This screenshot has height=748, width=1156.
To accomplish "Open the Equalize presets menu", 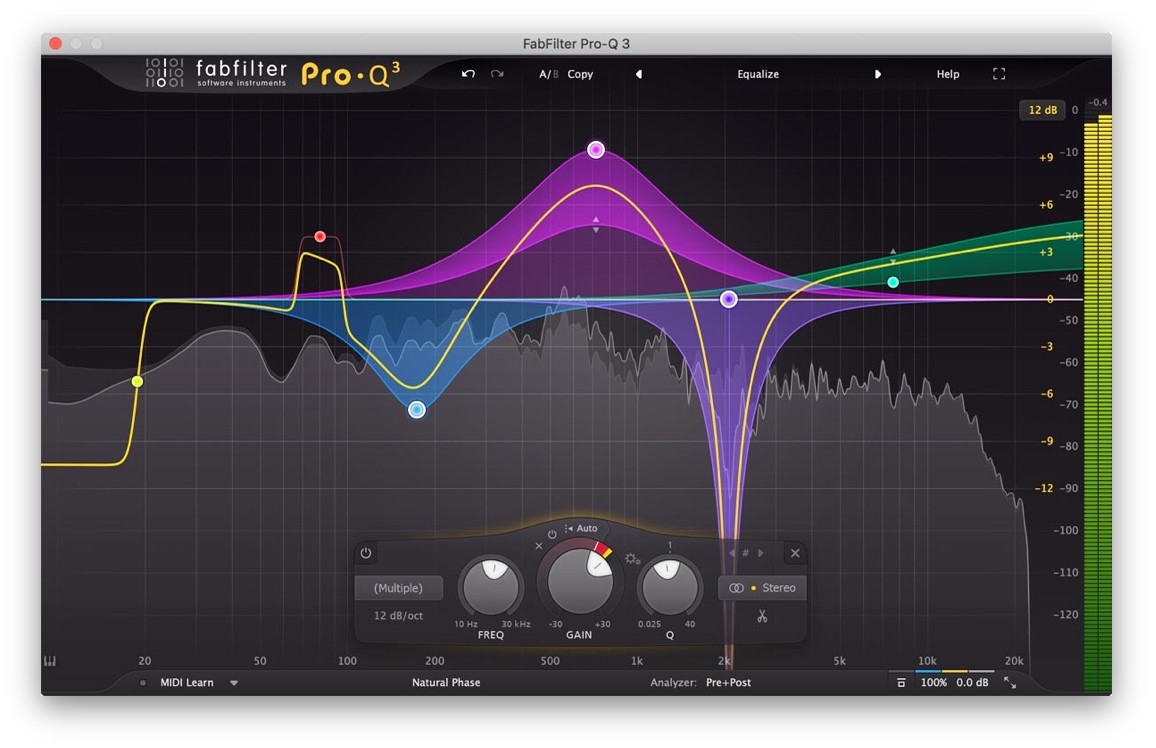I will pyautogui.click(x=758, y=74).
